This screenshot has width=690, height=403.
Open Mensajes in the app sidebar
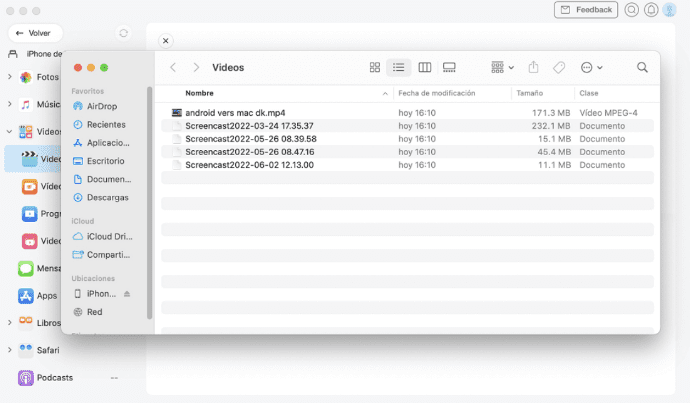[39, 268]
